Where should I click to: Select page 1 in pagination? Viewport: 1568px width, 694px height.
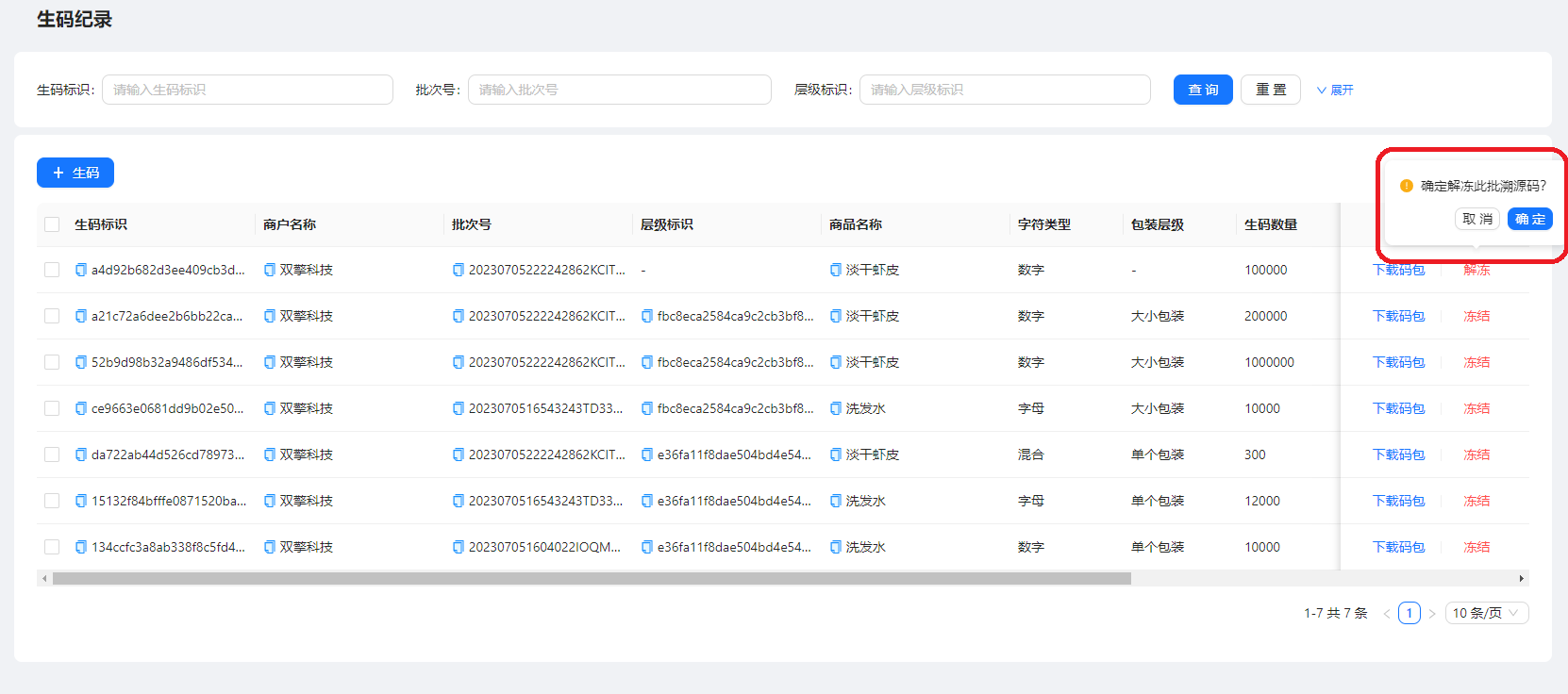click(x=1410, y=613)
